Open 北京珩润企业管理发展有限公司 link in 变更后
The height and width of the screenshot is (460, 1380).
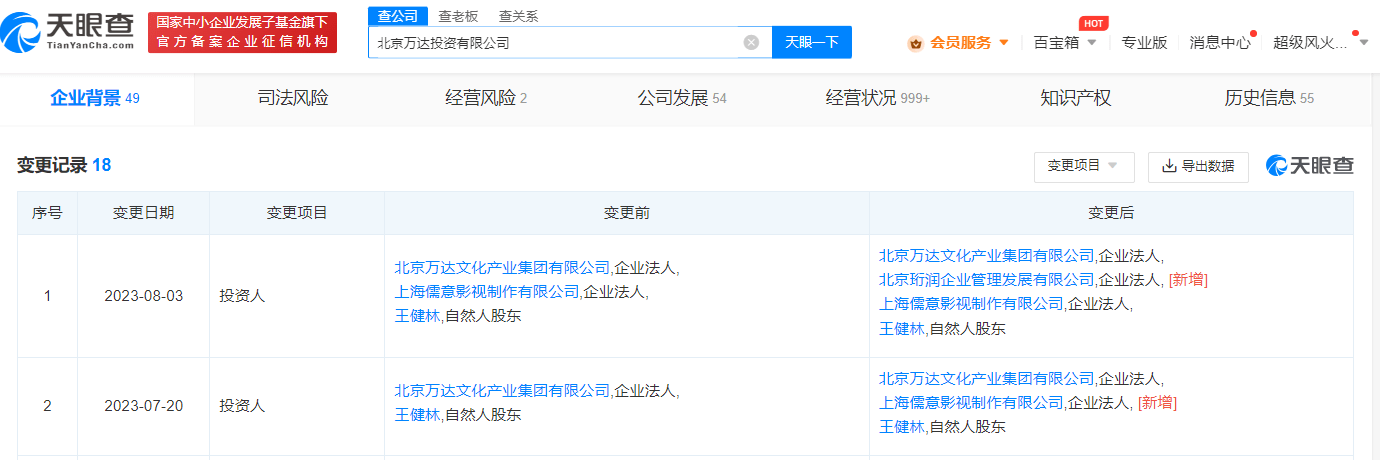(987, 279)
